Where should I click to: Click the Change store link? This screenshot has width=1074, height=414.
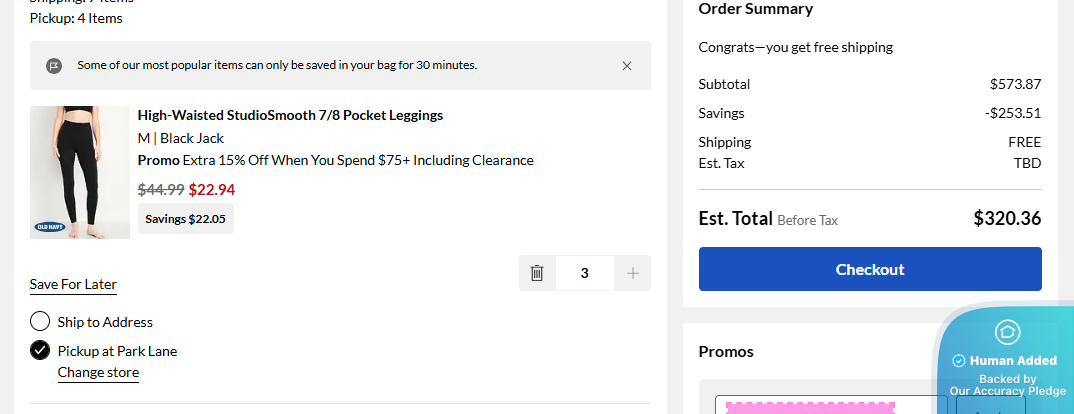pyautogui.click(x=98, y=373)
